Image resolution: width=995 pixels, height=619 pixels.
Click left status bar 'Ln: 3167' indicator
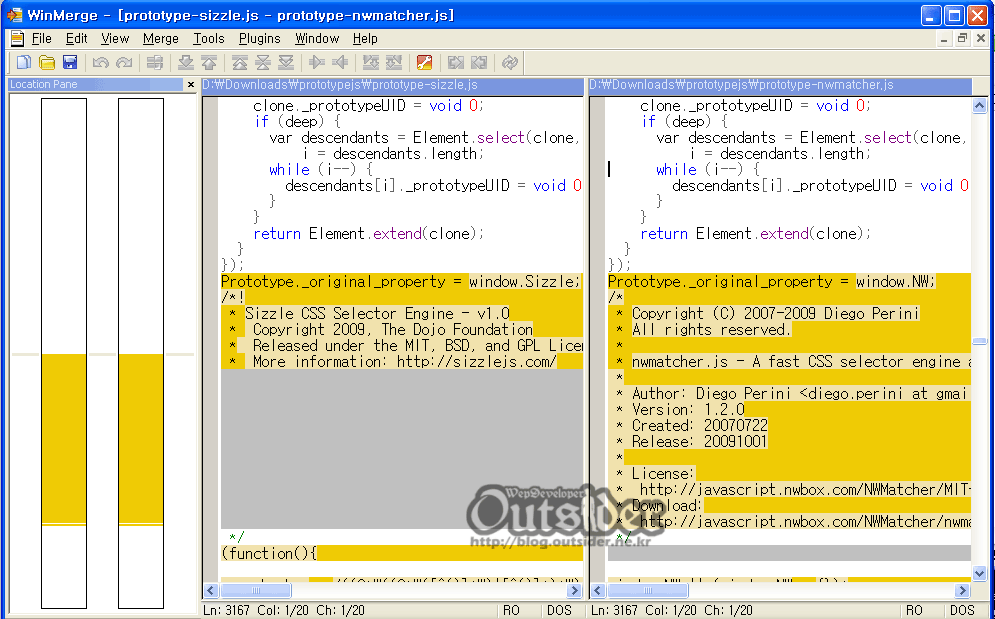tap(227, 611)
